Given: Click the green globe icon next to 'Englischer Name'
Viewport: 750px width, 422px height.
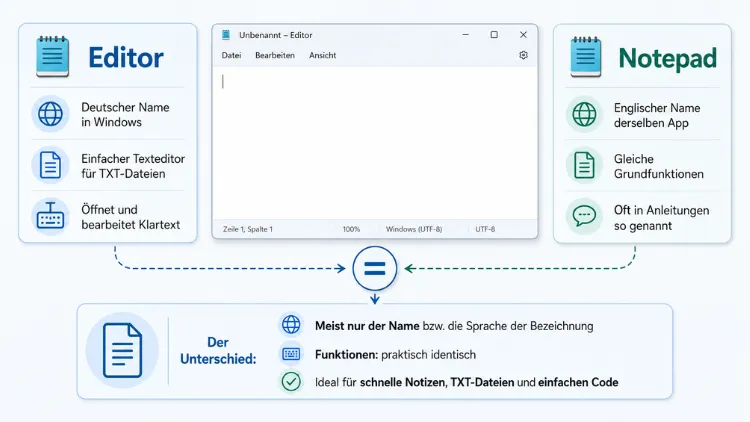Looking at the screenshot, I should click(x=585, y=114).
